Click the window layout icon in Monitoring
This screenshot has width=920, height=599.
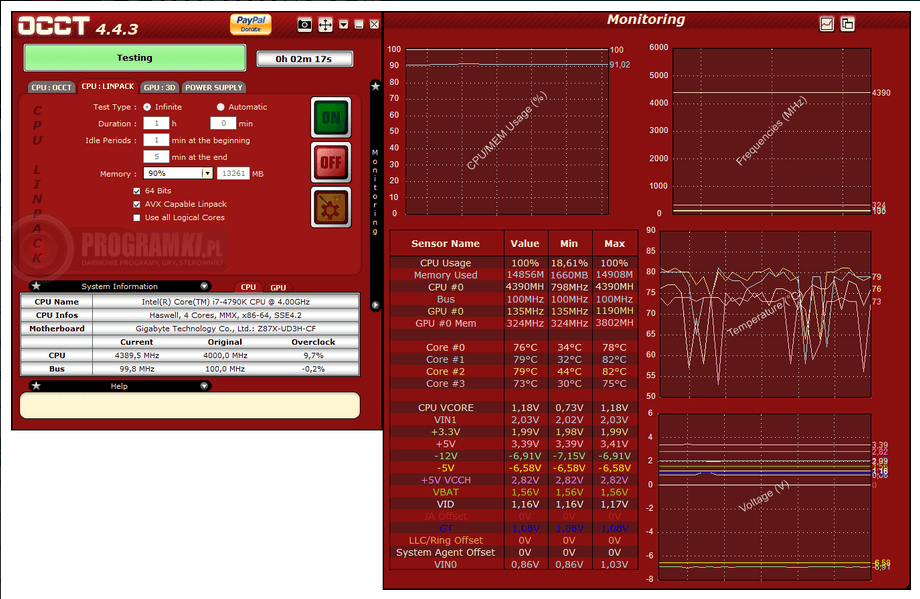pos(847,24)
